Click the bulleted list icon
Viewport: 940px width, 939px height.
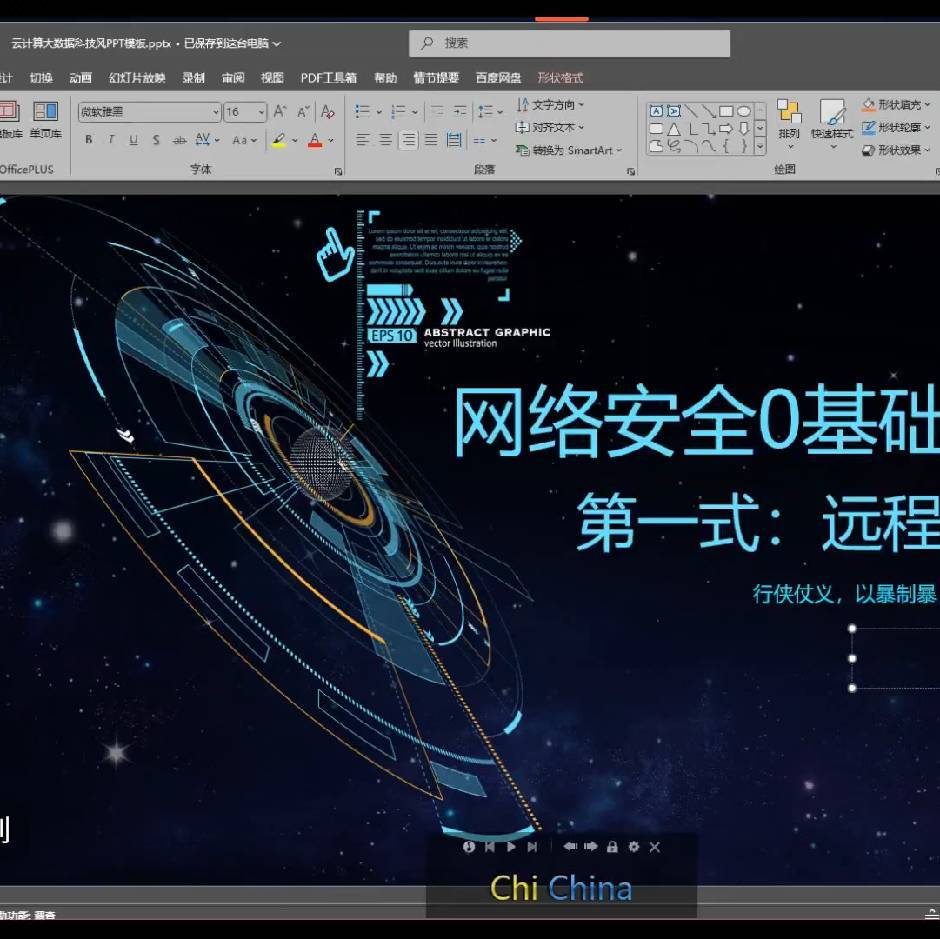click(362, 112)
